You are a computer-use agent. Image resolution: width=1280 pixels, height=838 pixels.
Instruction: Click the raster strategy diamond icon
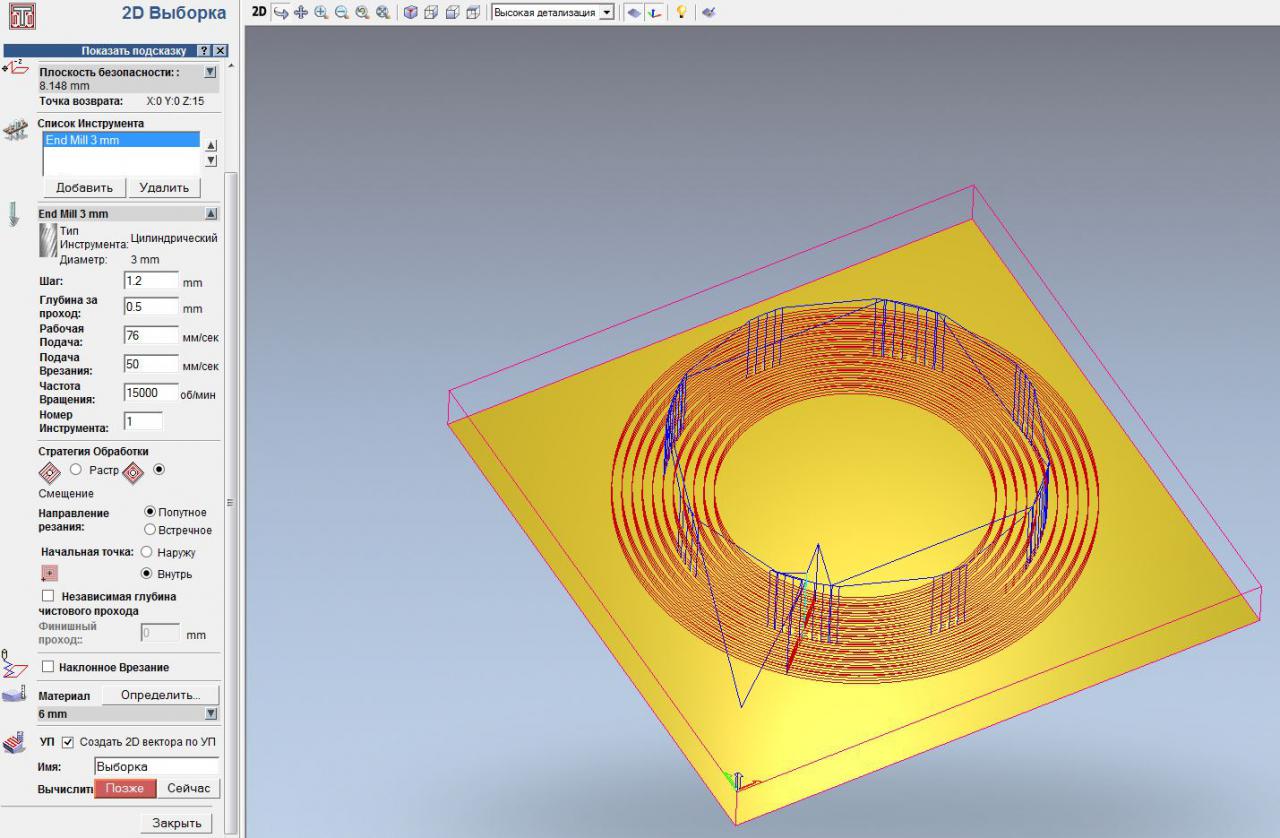coord(50,471)
